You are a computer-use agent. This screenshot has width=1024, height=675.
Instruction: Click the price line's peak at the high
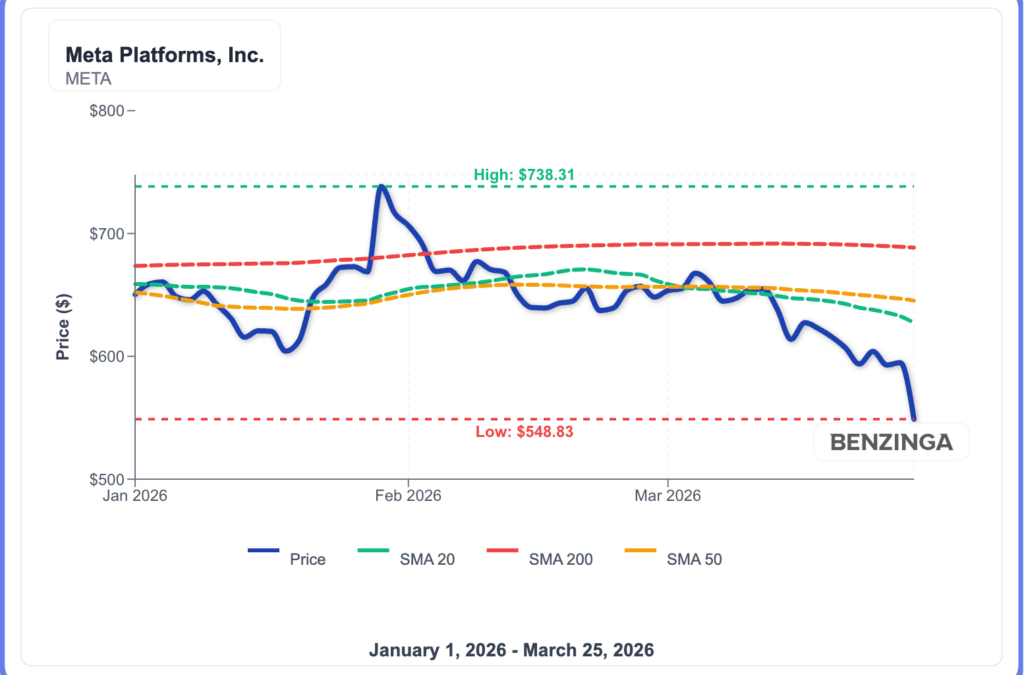[x=381, y=187]
